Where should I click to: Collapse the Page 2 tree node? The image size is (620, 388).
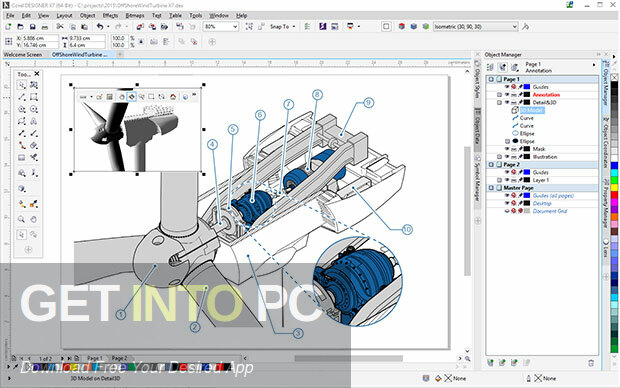pyautogui.click(x=491, y=165)
